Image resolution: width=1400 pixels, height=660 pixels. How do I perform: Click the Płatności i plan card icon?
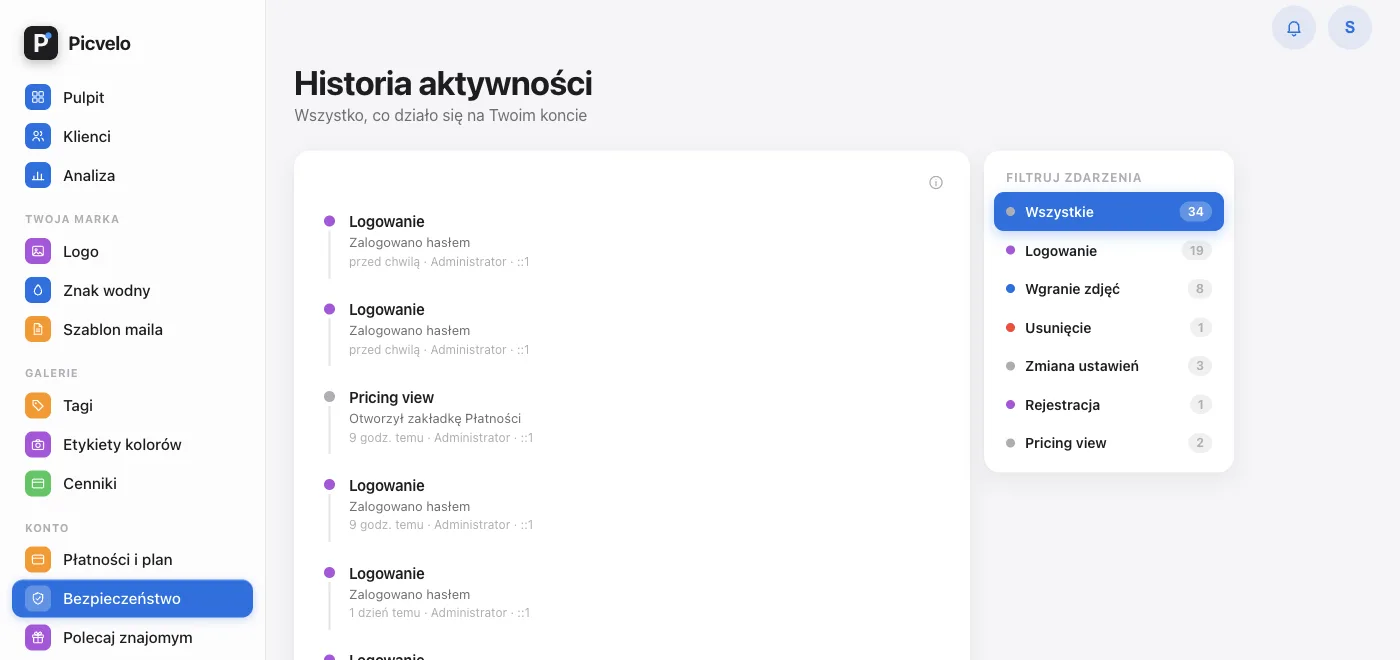pyautogui.click(x=38, y=559)
